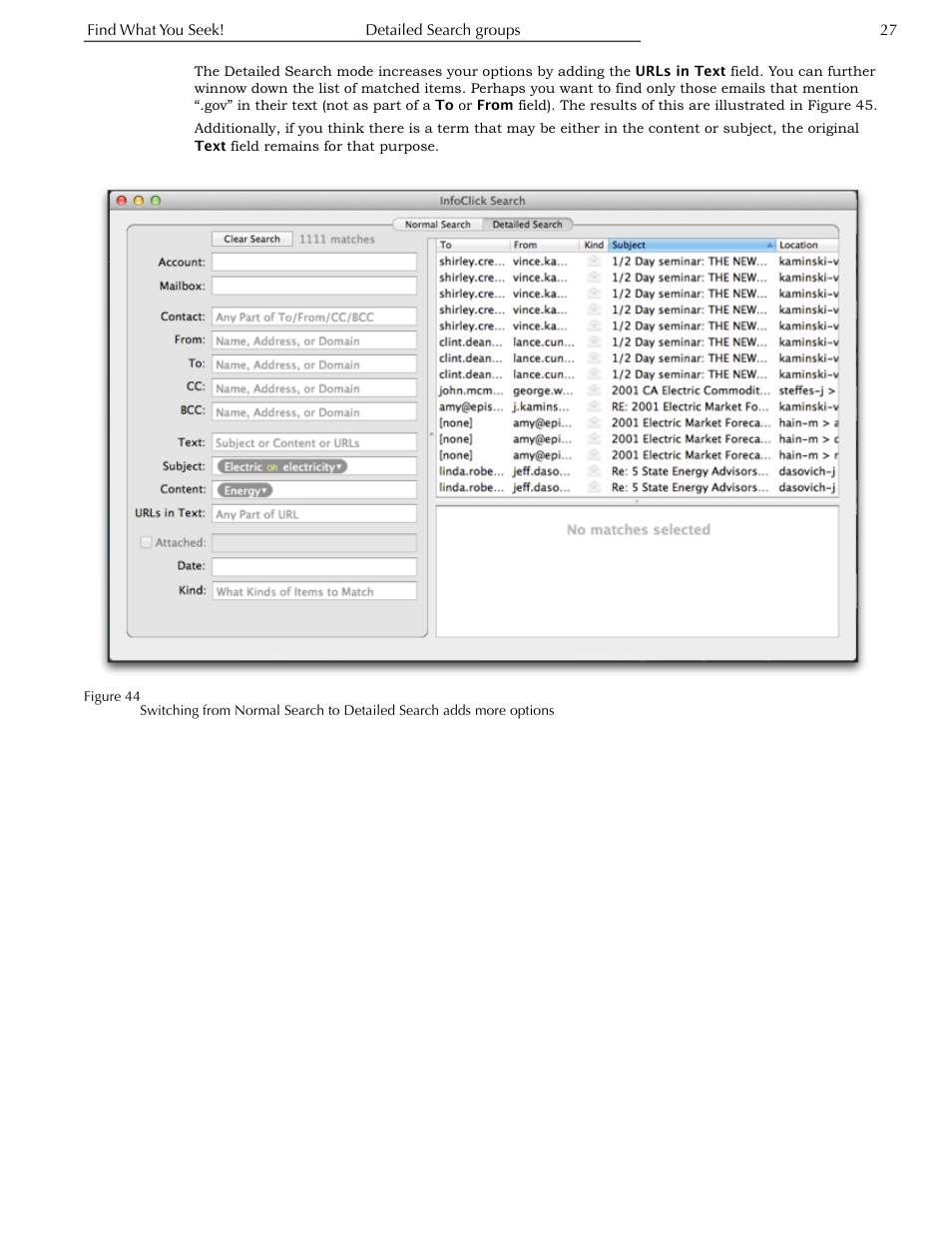Click the red close button of InfoClick Search
Screen dimensions: 952x1233
[x=122, y=201]
